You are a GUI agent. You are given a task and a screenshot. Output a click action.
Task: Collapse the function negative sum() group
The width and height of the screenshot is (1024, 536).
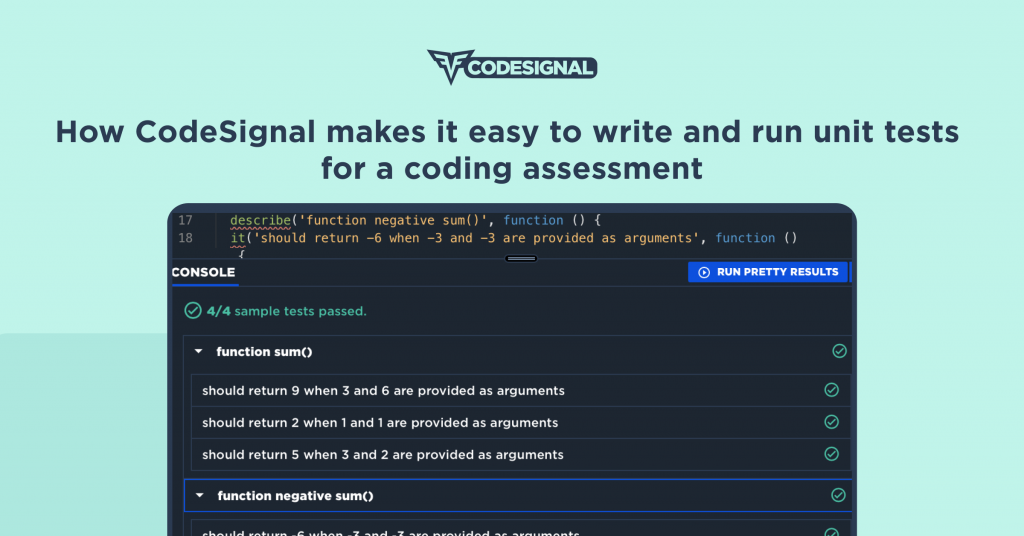pyautogui.click(x=199, y=496)
